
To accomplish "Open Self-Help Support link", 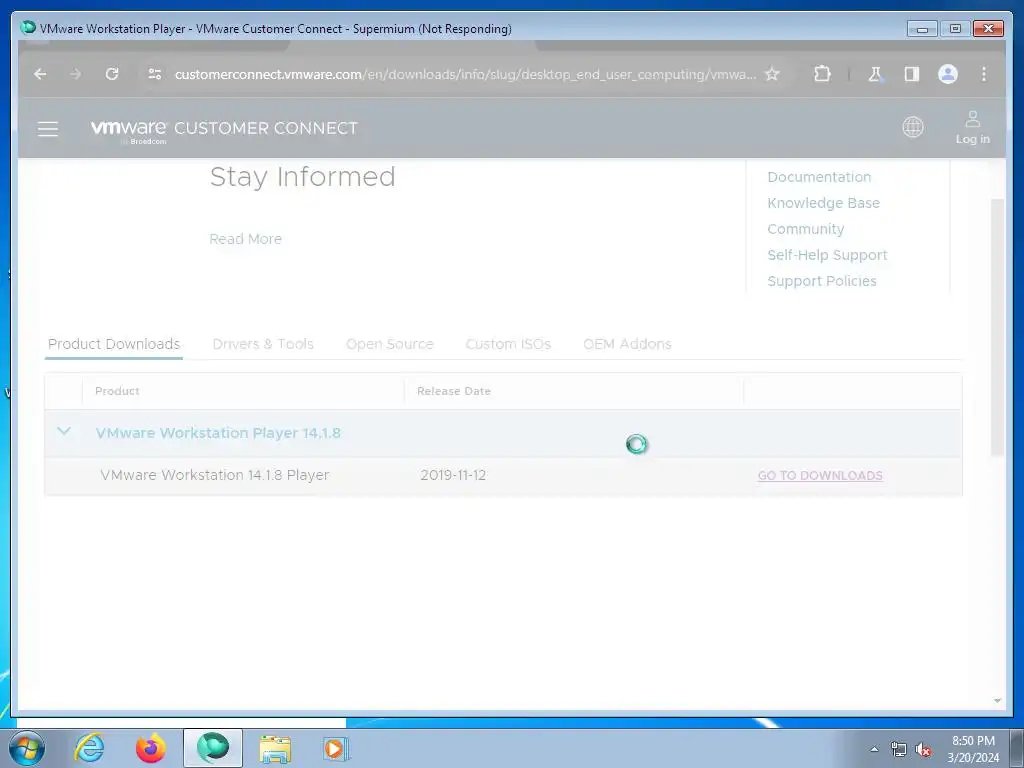I will pos(827,255).
